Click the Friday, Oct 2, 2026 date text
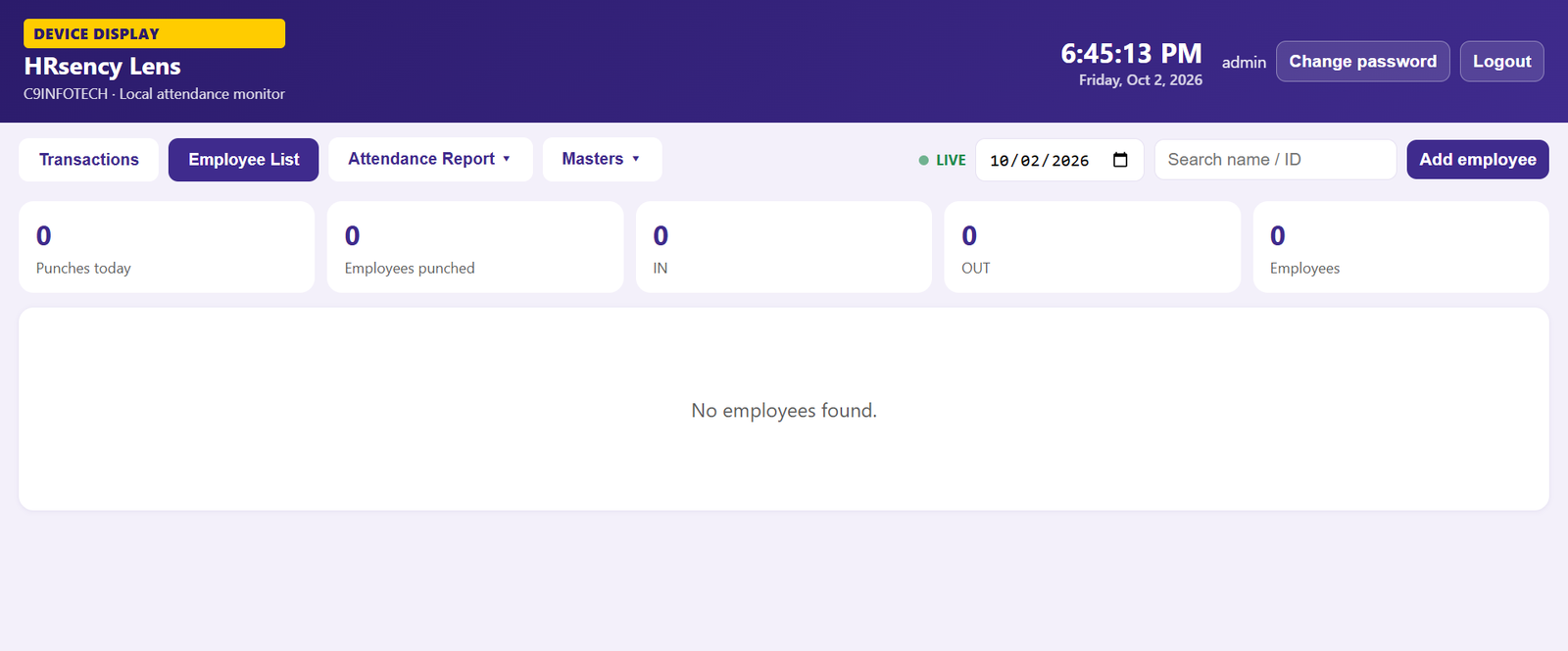The height and width of the screenshot is (651, 1568). click(1141, 80)
